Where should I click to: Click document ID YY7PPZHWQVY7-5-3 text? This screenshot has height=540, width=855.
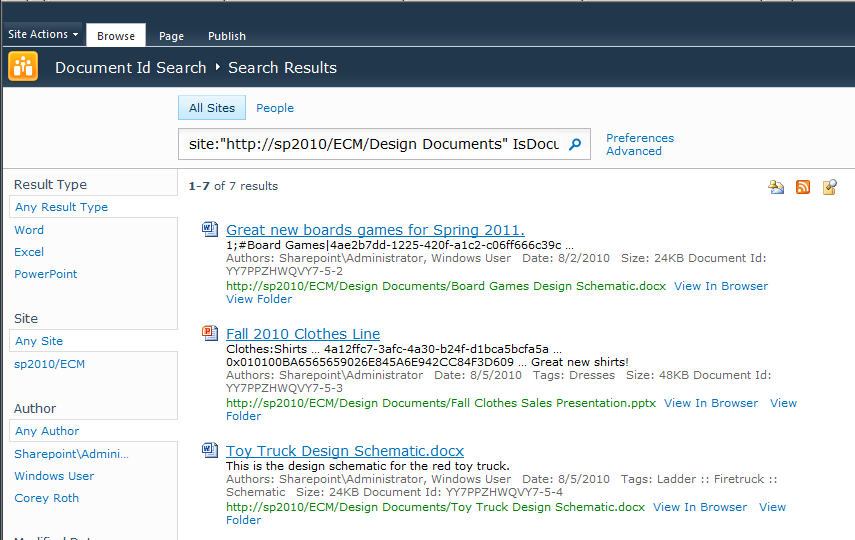tap(285, 388)
